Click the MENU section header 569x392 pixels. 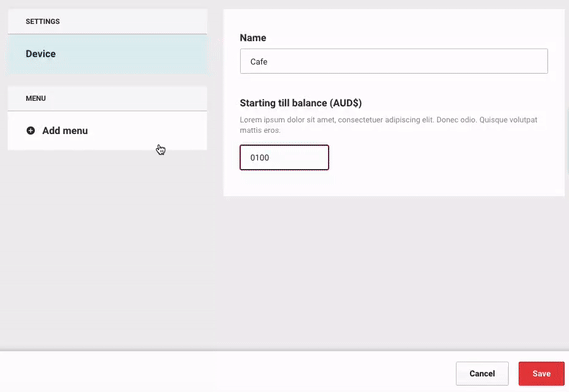click(x=107, y=98)
